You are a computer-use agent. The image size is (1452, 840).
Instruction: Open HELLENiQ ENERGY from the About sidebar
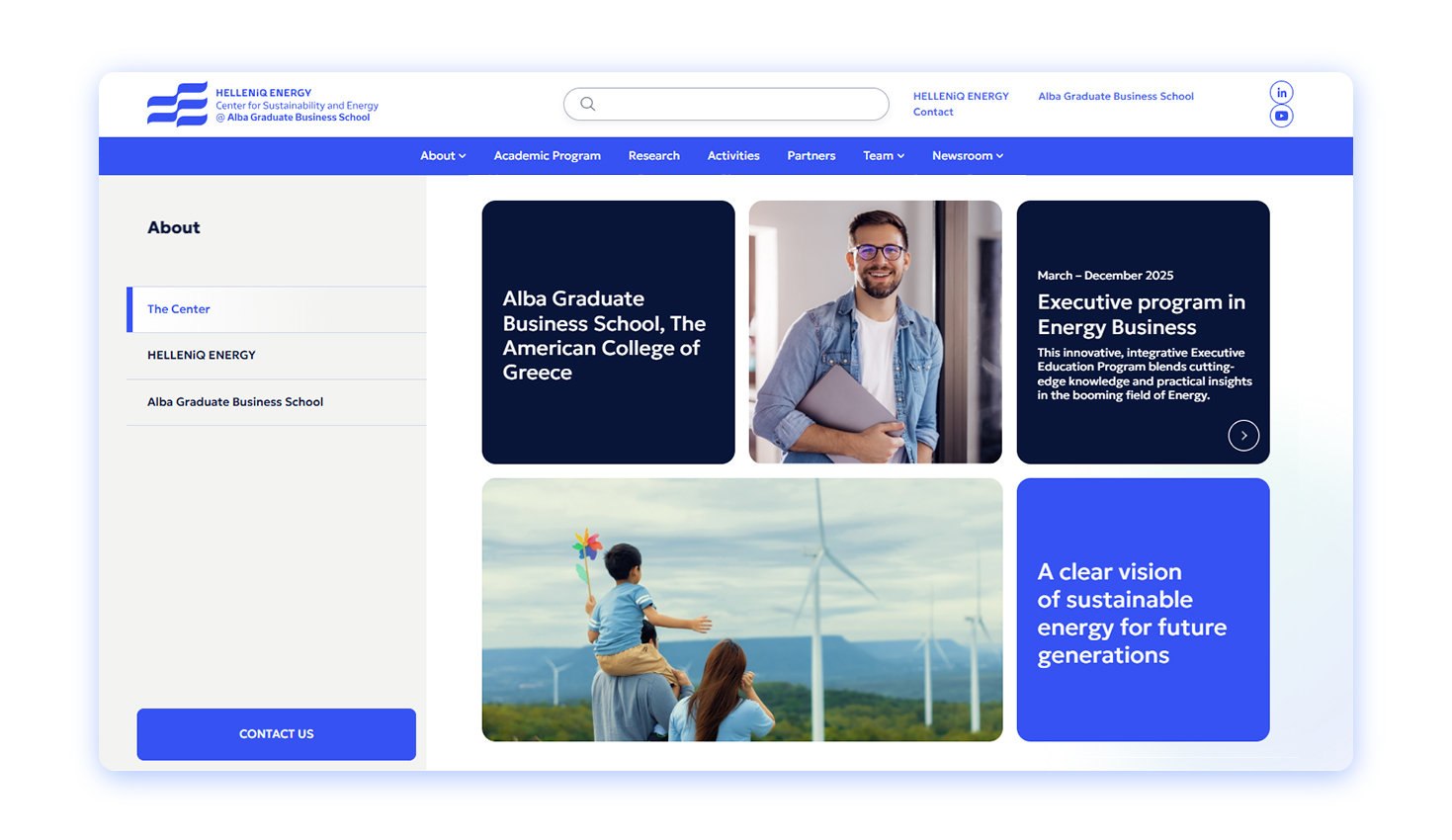pos(201,355)
